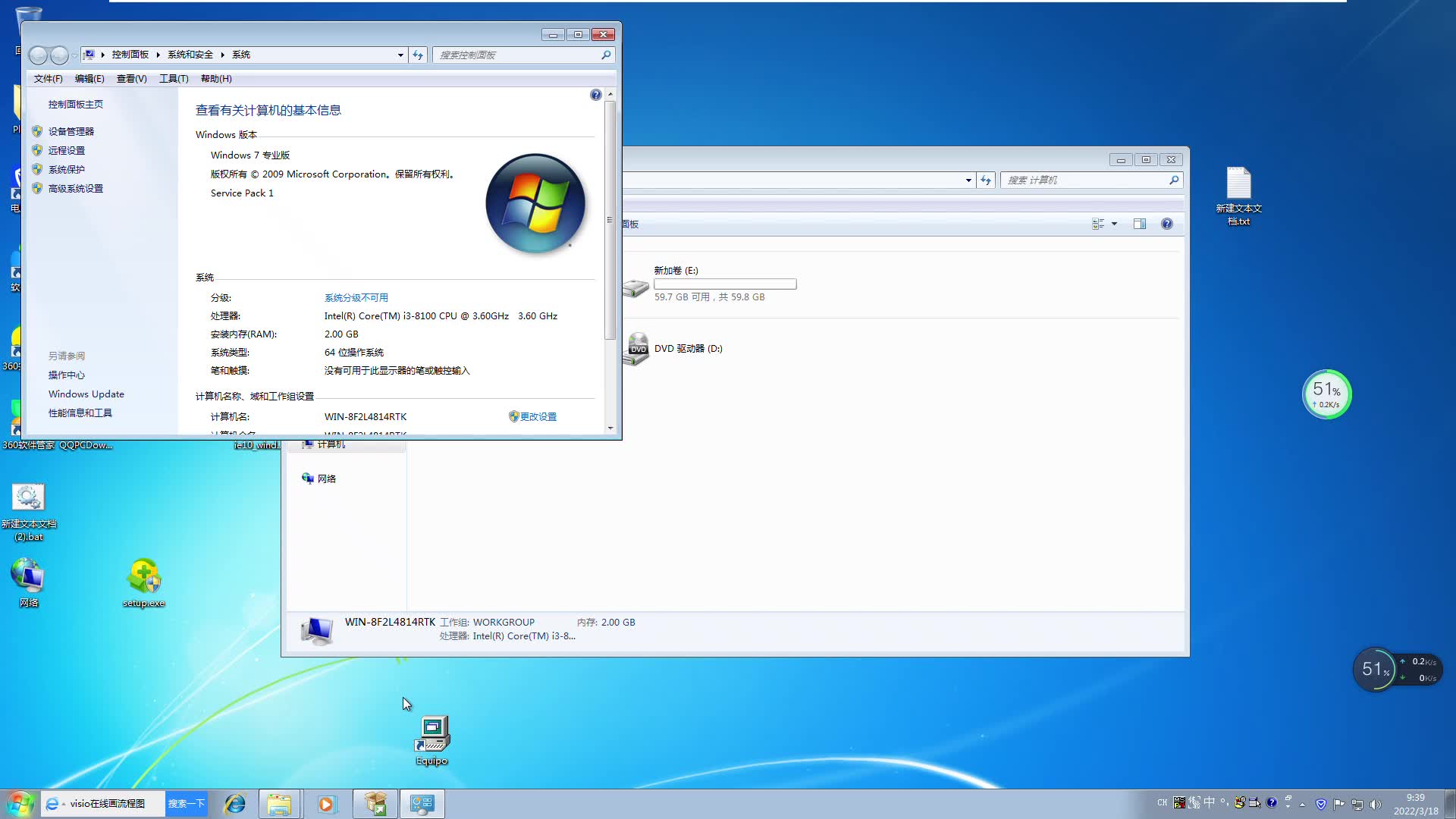Select the Equipo desktop shortcut
The image size is (1456, 819).
click(x=432, y=741)
